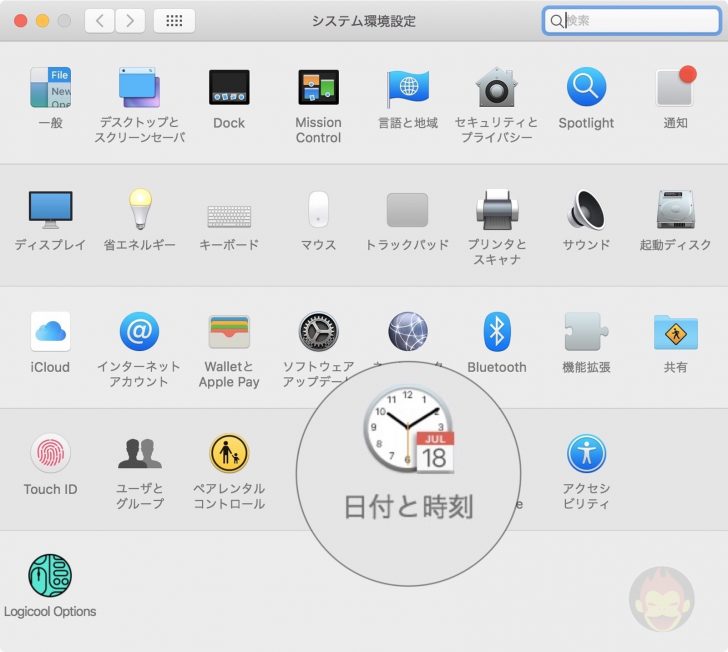Open the Dock preferences
The image size is (728, 652).
229,87
